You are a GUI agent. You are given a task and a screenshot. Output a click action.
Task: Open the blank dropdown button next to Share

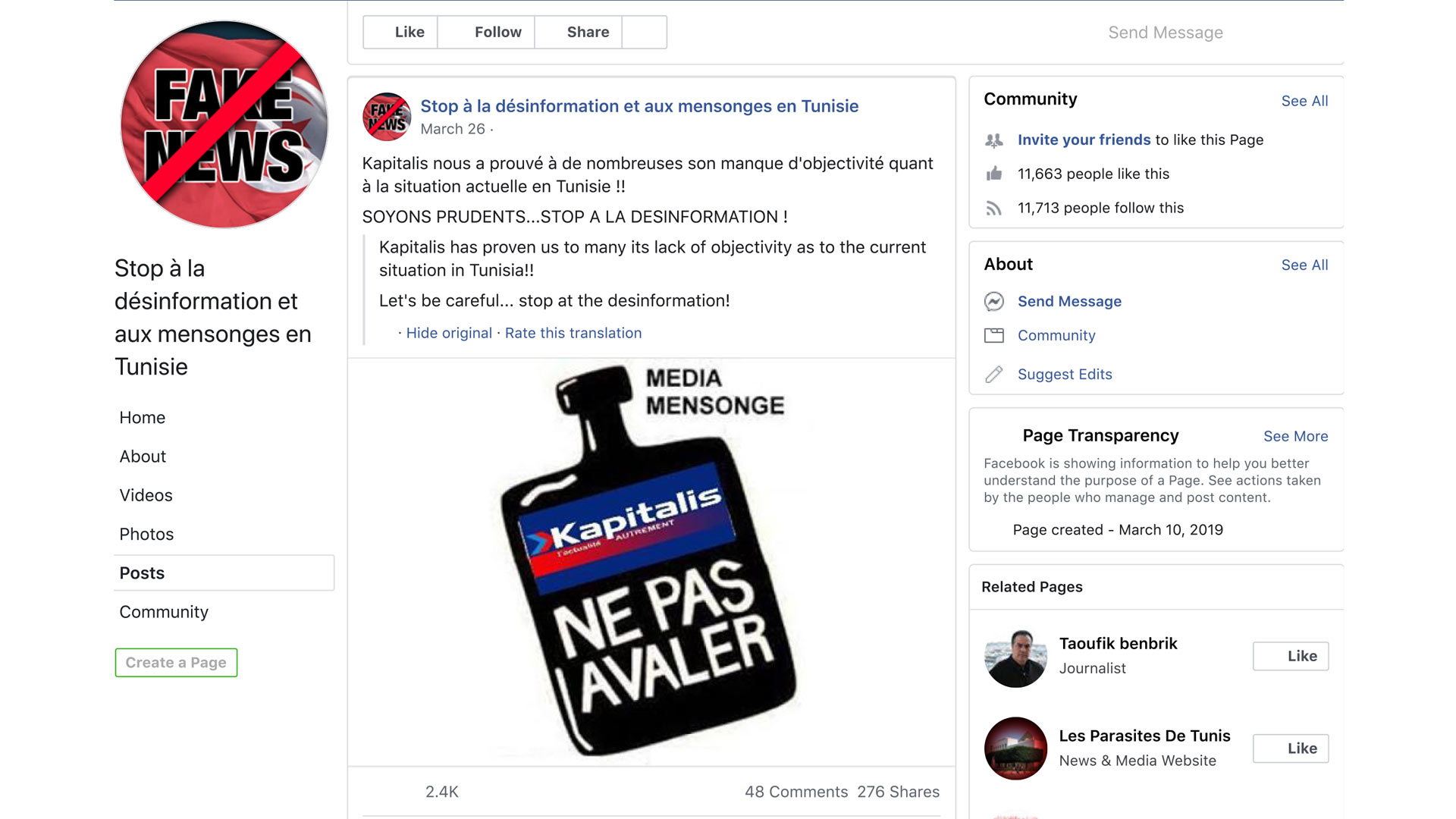(x=644, y=33)
